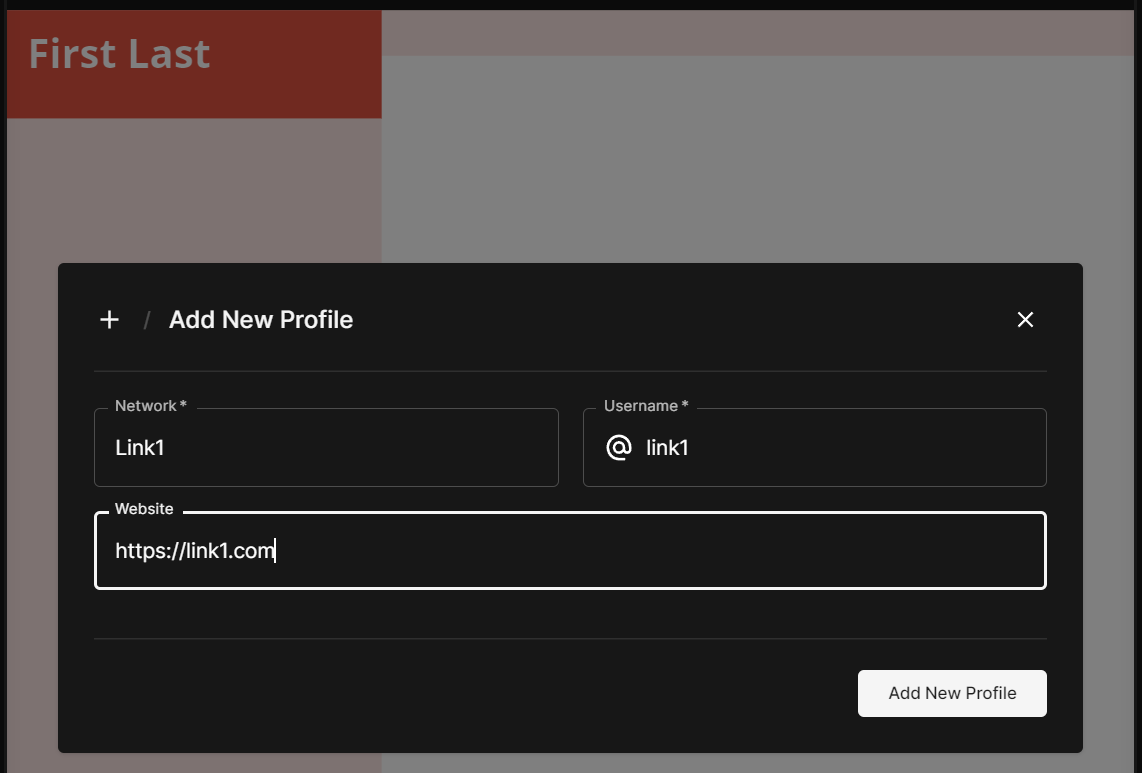The height and width of the screenshot is (773, 1142).
Task: Click the Username label above its field
Action: tap(644, 406)
